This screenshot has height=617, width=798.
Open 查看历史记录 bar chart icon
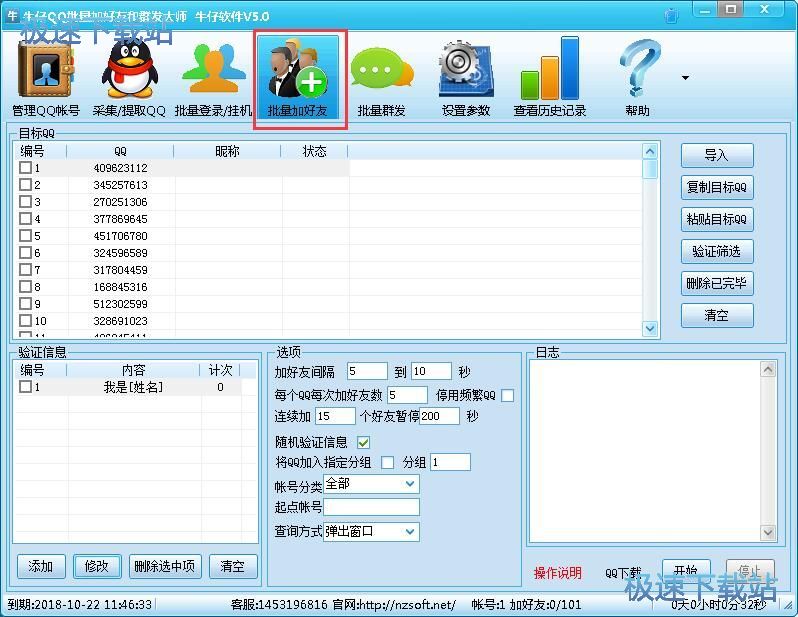tap(550, 69)
